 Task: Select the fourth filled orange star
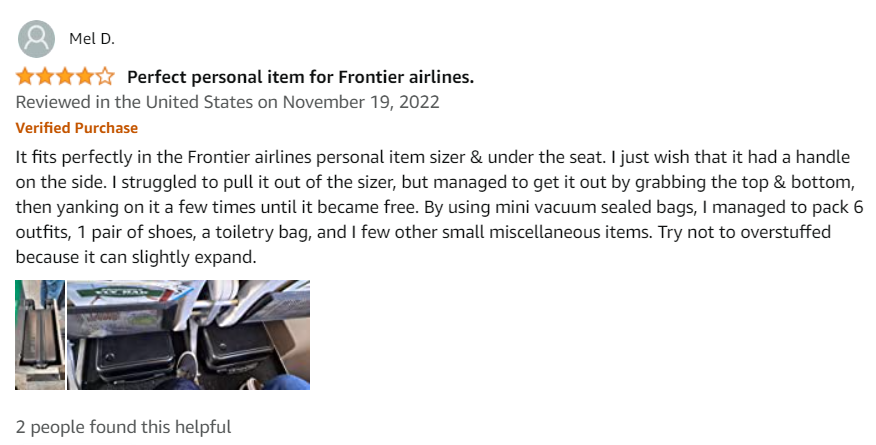[x=85, y=76]
